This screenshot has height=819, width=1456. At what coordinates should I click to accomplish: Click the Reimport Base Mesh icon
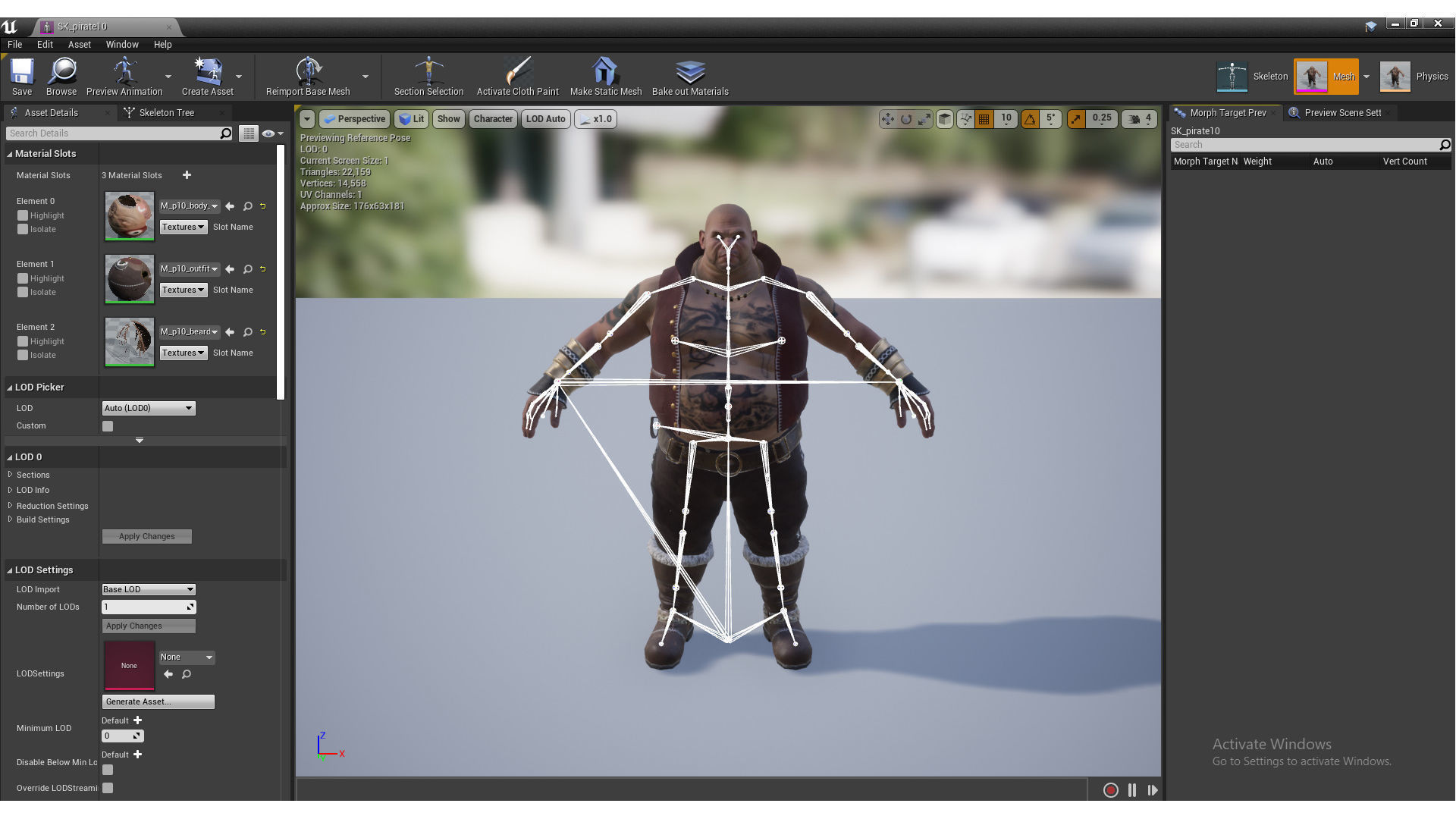tap(308, 72)
